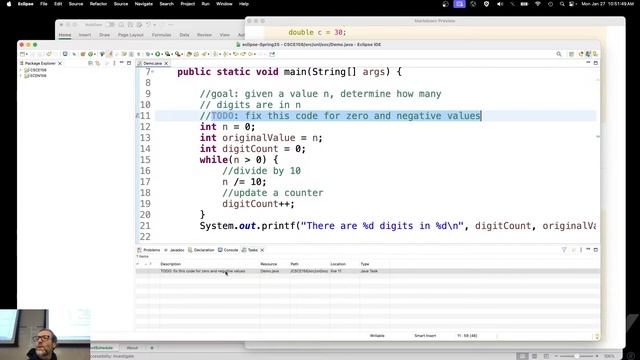The width and height of the screenshot is (640, 360).
Task: Click the Wi-Fi icon in menu bar
Action: coord(538,4)
